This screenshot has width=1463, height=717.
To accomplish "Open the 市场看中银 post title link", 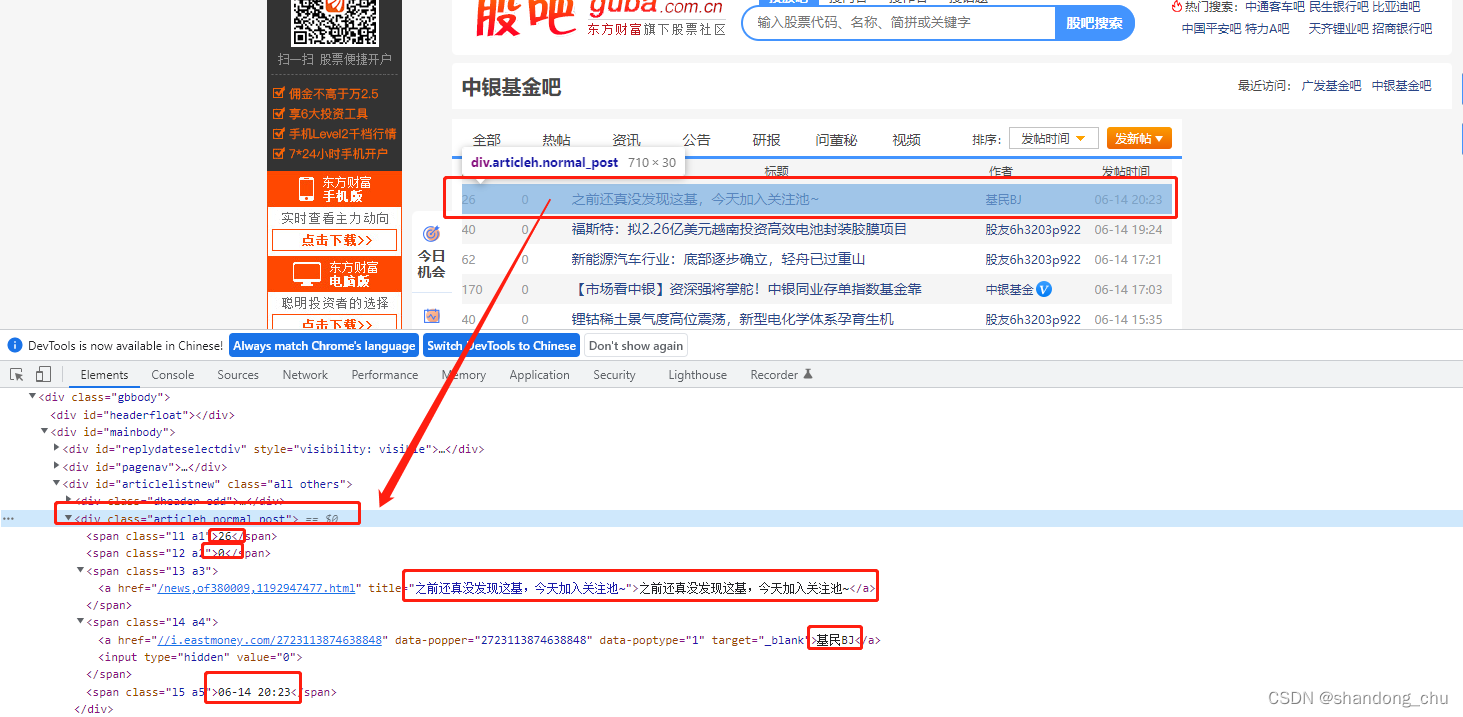I will [747, 289].
